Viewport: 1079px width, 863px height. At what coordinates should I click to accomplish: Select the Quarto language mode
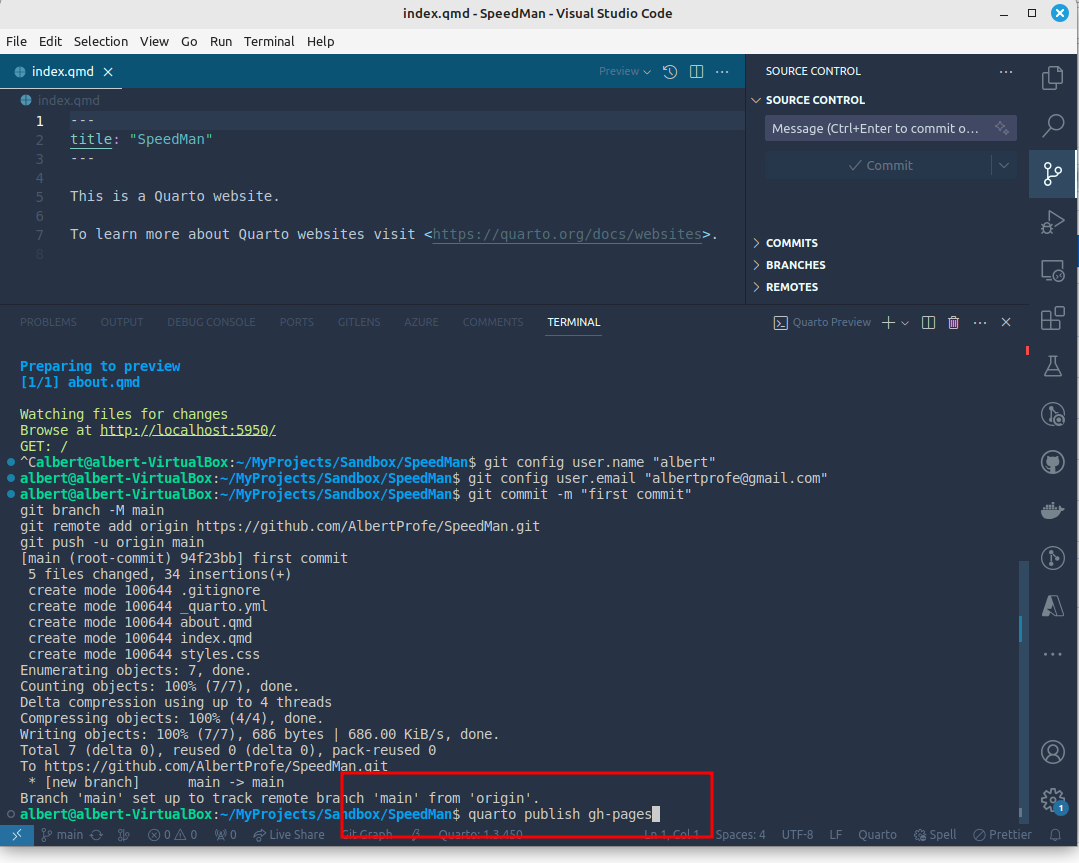point(877,835)
